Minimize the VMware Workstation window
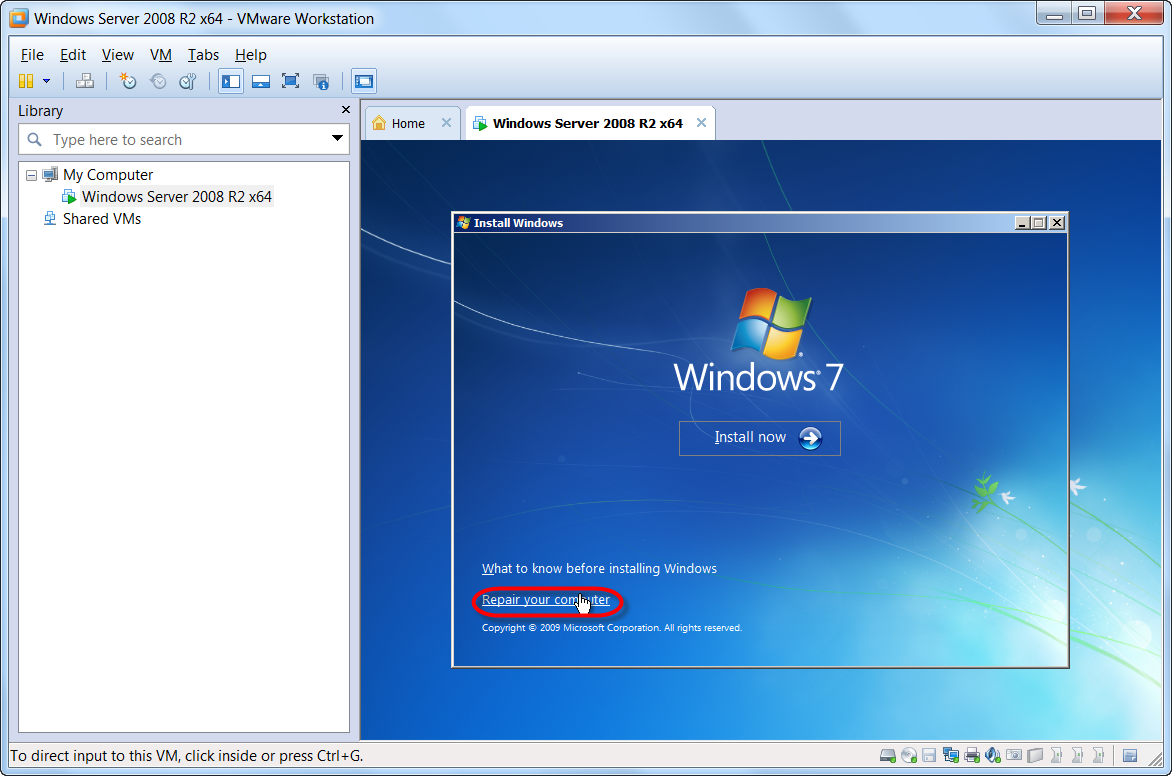The width and height of the screenshot is (1172, 776). 1054,14
